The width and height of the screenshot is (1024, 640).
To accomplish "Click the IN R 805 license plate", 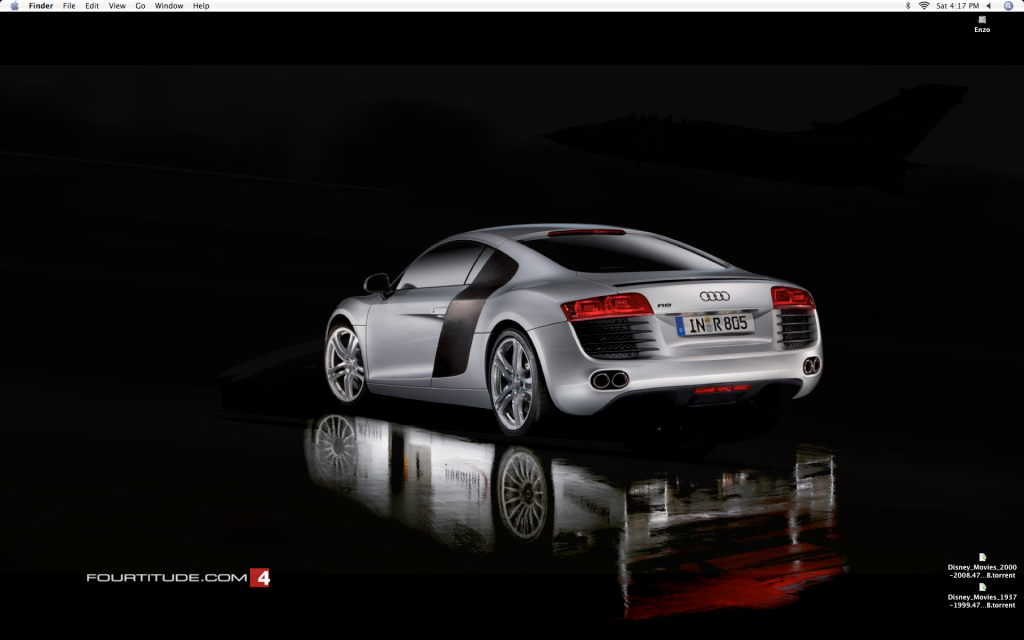I will 714,324.
